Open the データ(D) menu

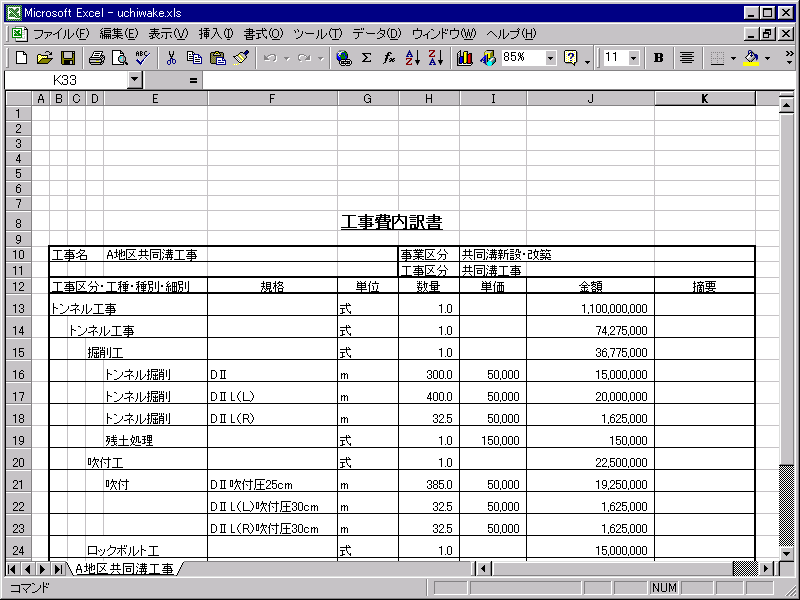tap(377, 34)
